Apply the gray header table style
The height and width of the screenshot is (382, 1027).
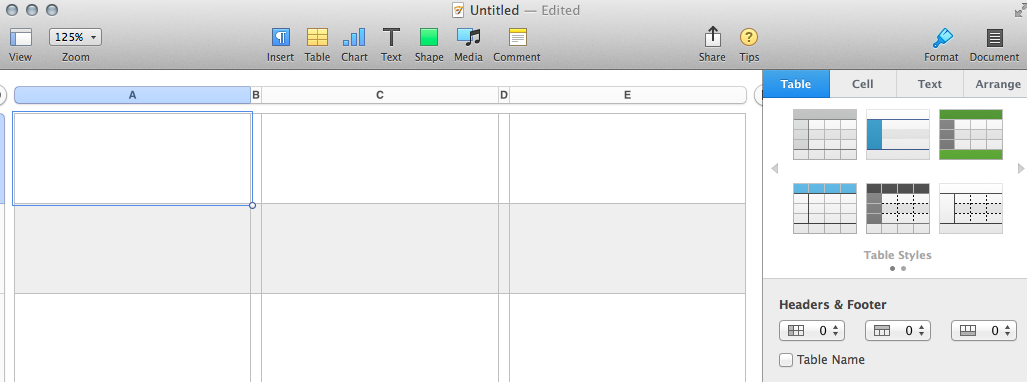pos(825,134)
